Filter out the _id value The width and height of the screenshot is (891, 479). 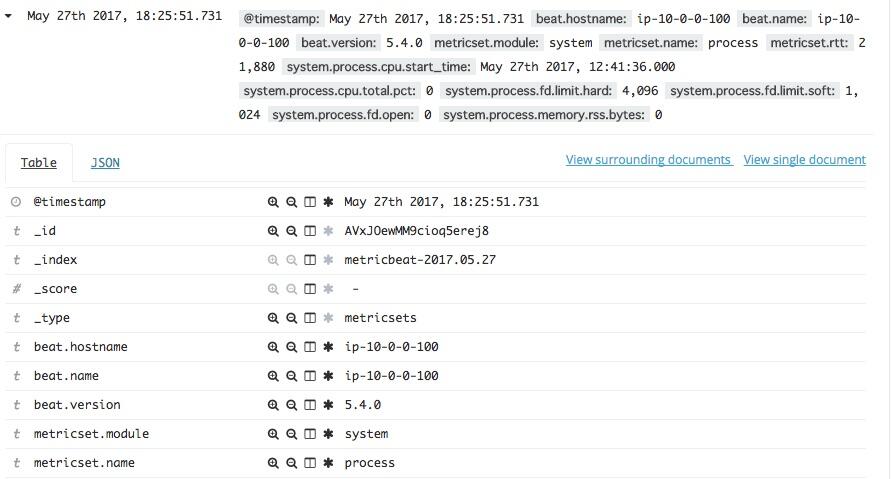tap(291, 231)
